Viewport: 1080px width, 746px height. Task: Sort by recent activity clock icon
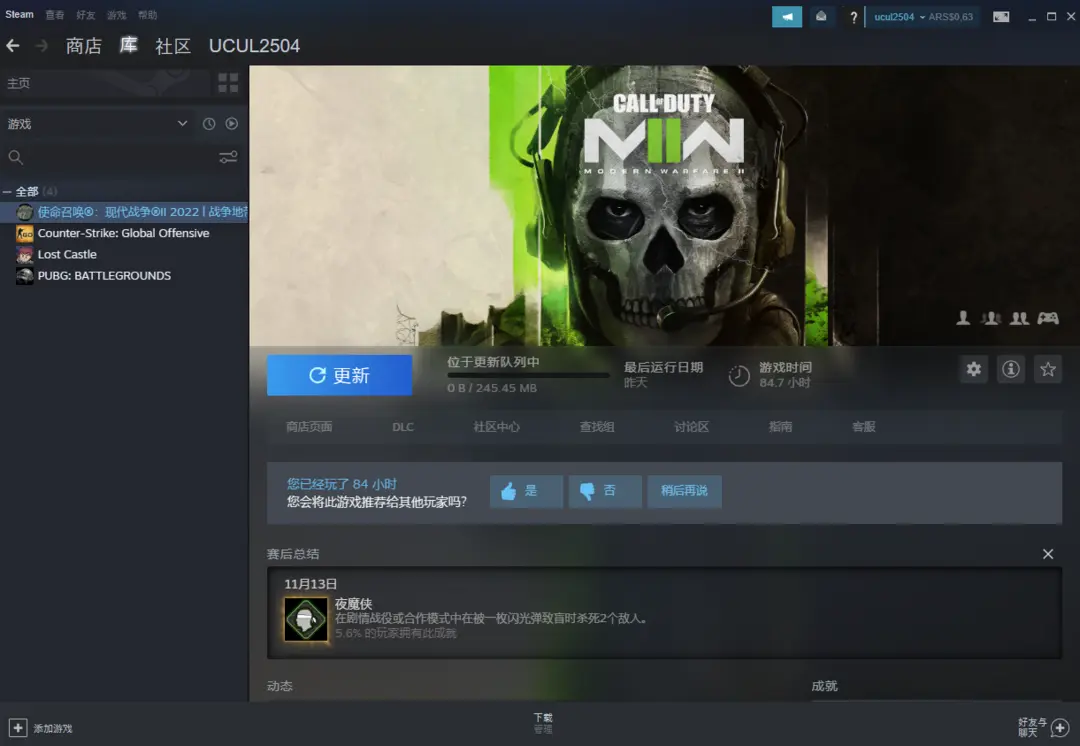pos(209,124)
